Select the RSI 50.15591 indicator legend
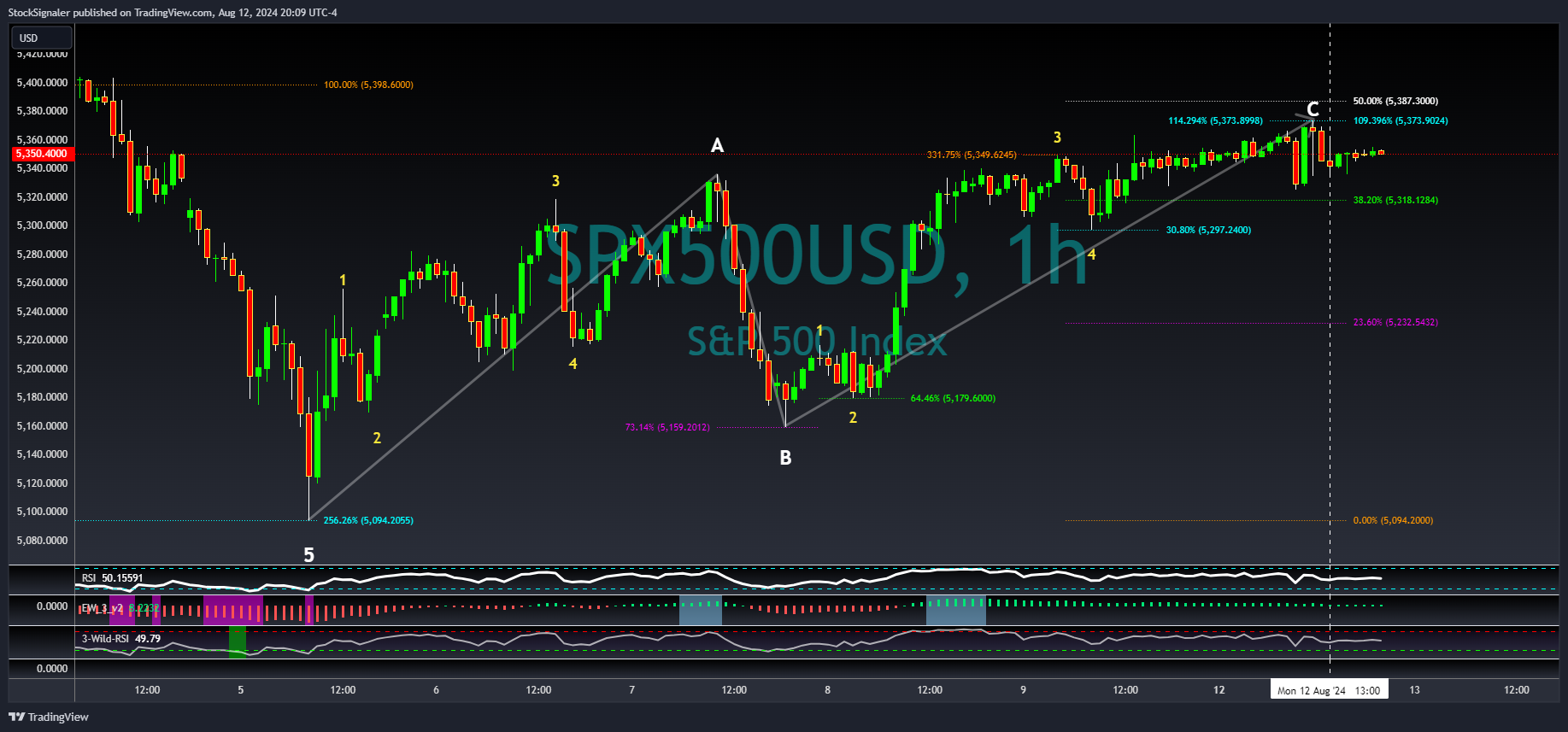This screenshot has height=732, width=1568. (x=112, y=578)
